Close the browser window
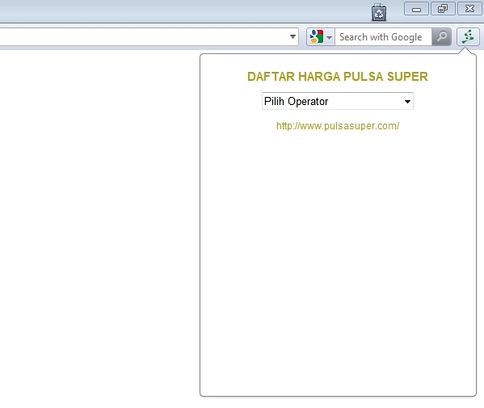 click(x=470, y=9)
